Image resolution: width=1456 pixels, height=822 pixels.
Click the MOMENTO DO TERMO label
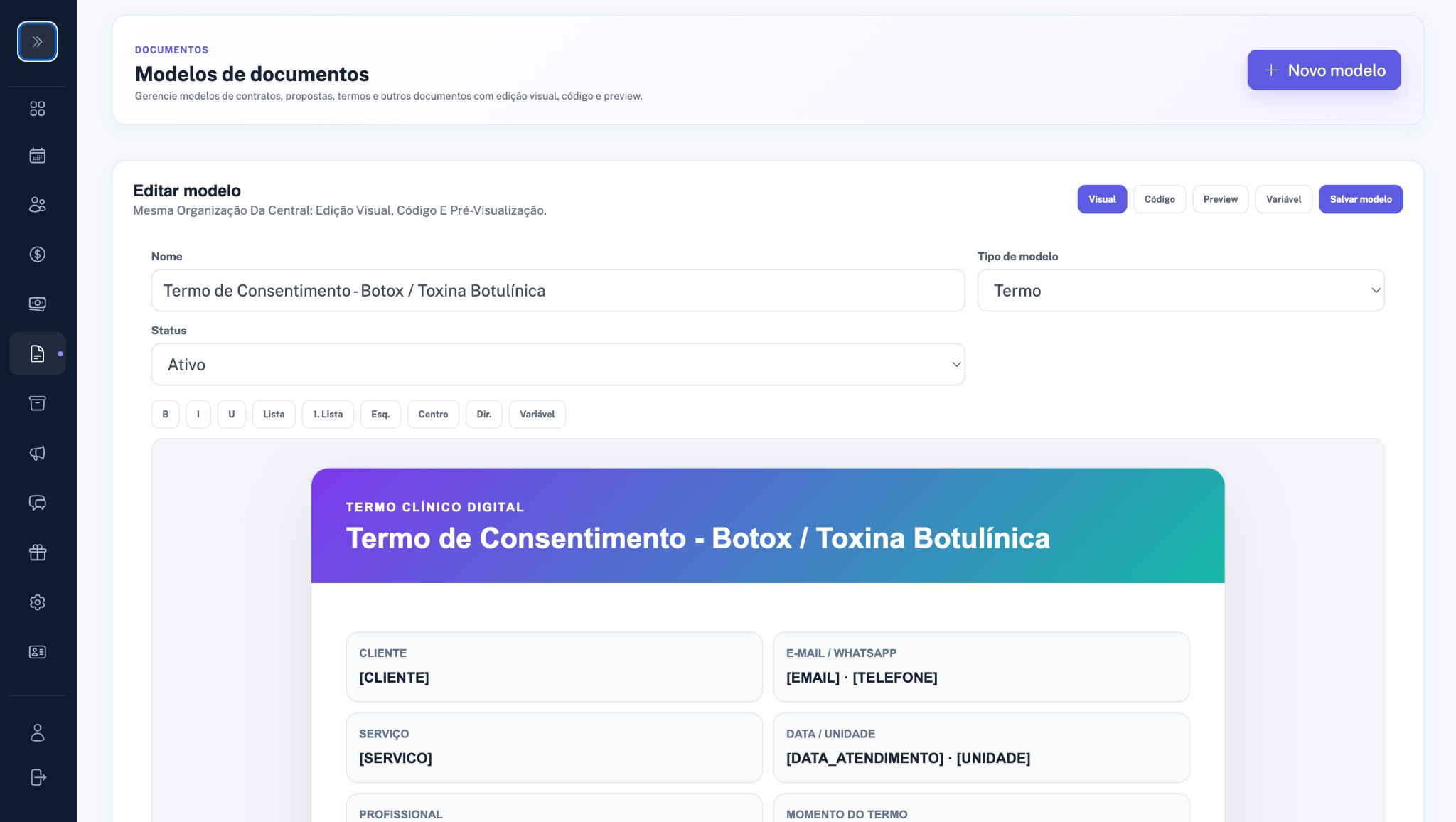click(847, 814)
